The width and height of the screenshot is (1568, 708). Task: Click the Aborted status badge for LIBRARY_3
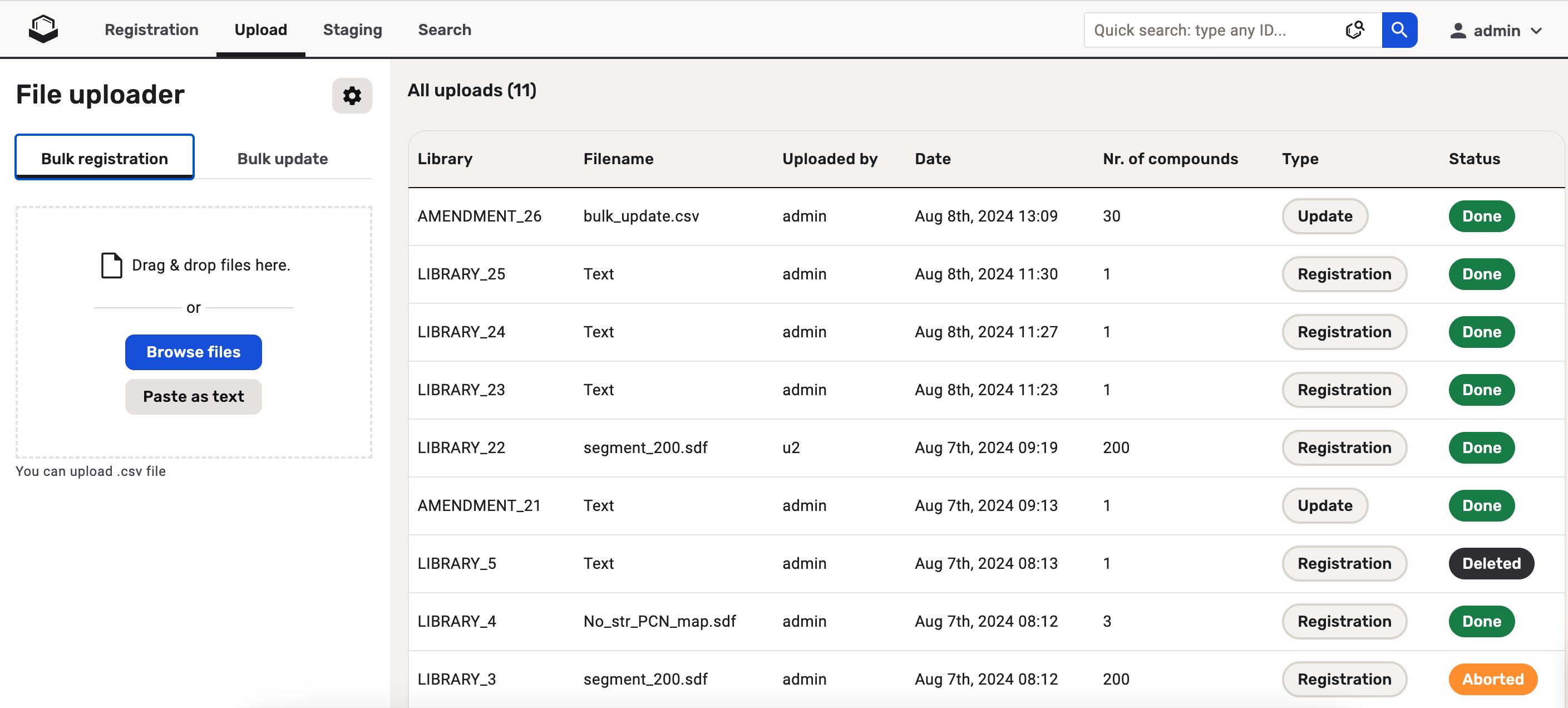click(x=1492, y=679)
